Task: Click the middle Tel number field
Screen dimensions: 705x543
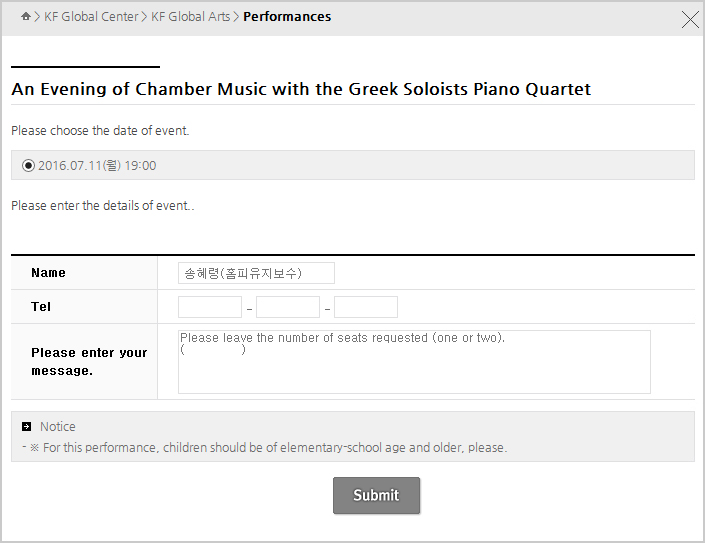Action: [x=288, y=307]
